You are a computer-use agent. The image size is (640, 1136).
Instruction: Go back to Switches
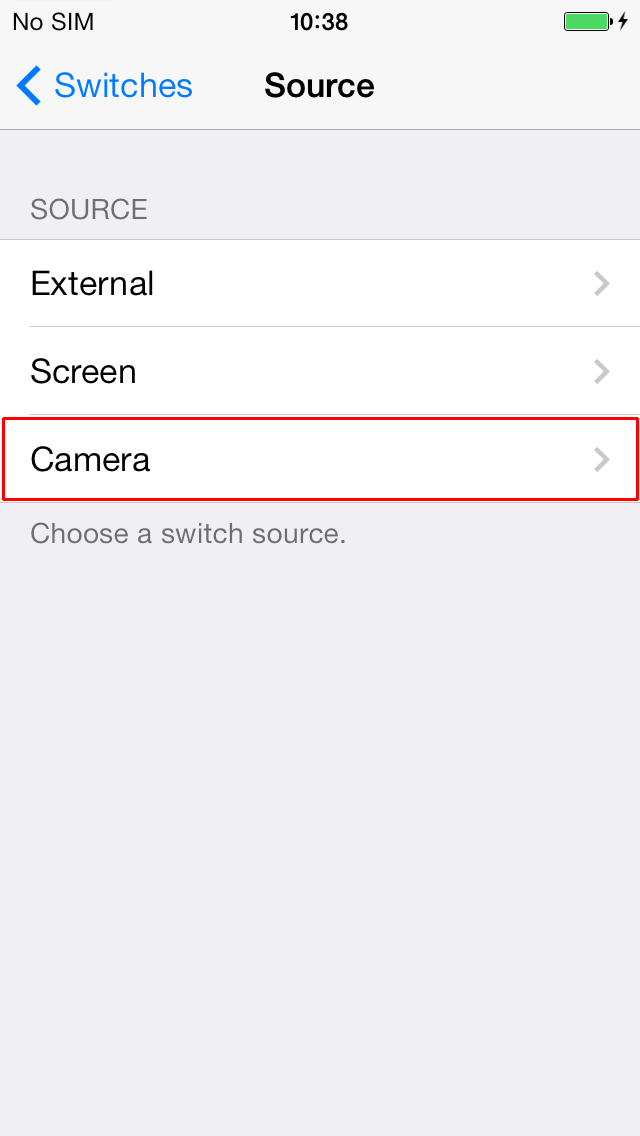[x=104, y=85]
